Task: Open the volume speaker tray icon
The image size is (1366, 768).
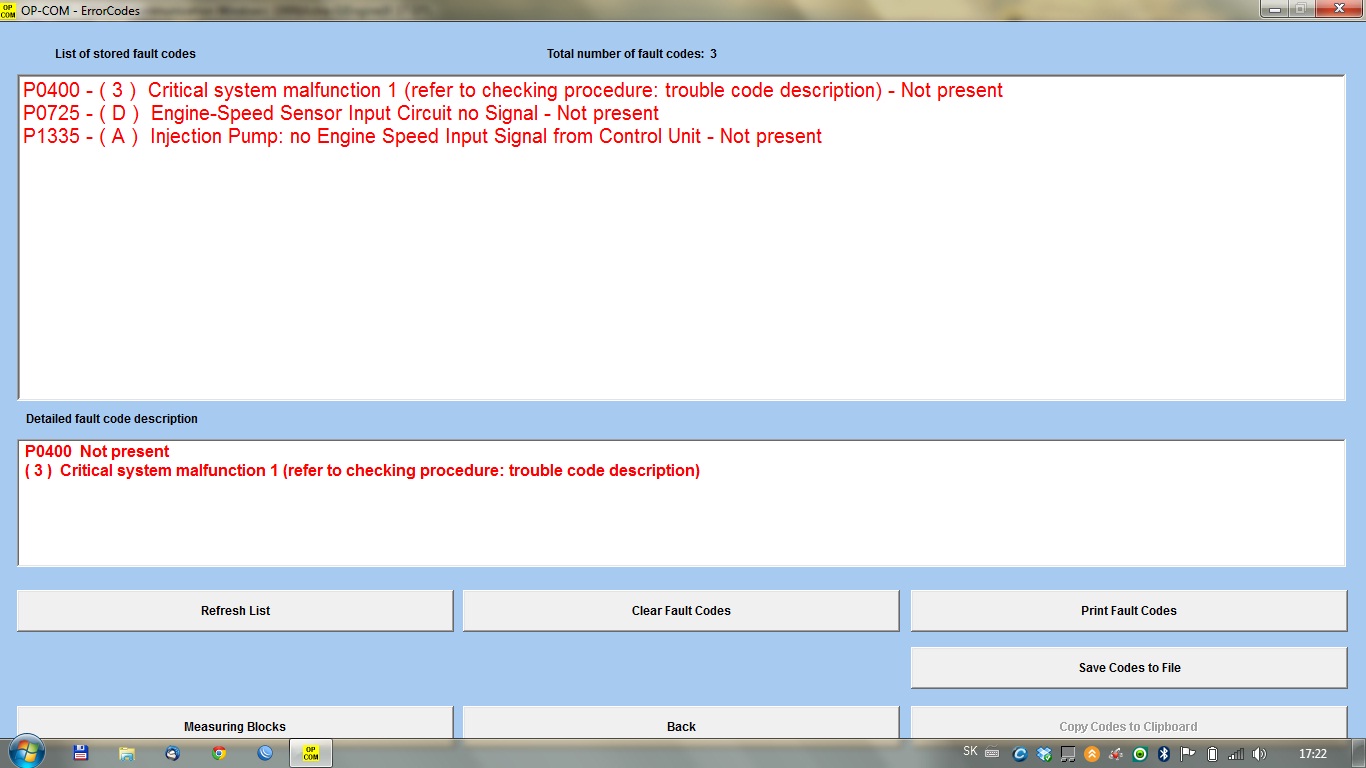Action: (1259, 754)
